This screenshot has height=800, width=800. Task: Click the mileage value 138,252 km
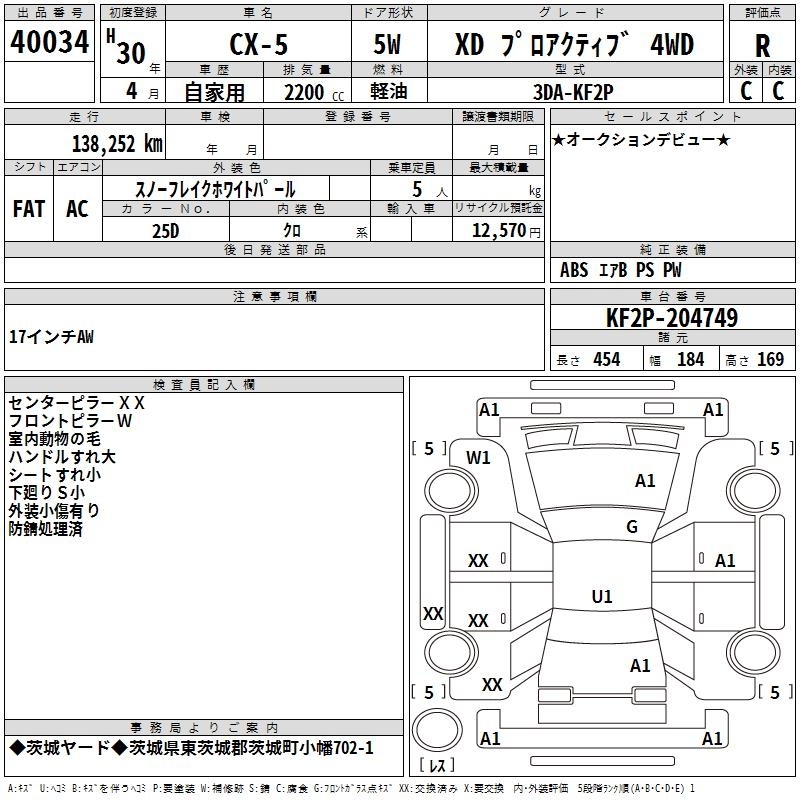pos(117,143)
